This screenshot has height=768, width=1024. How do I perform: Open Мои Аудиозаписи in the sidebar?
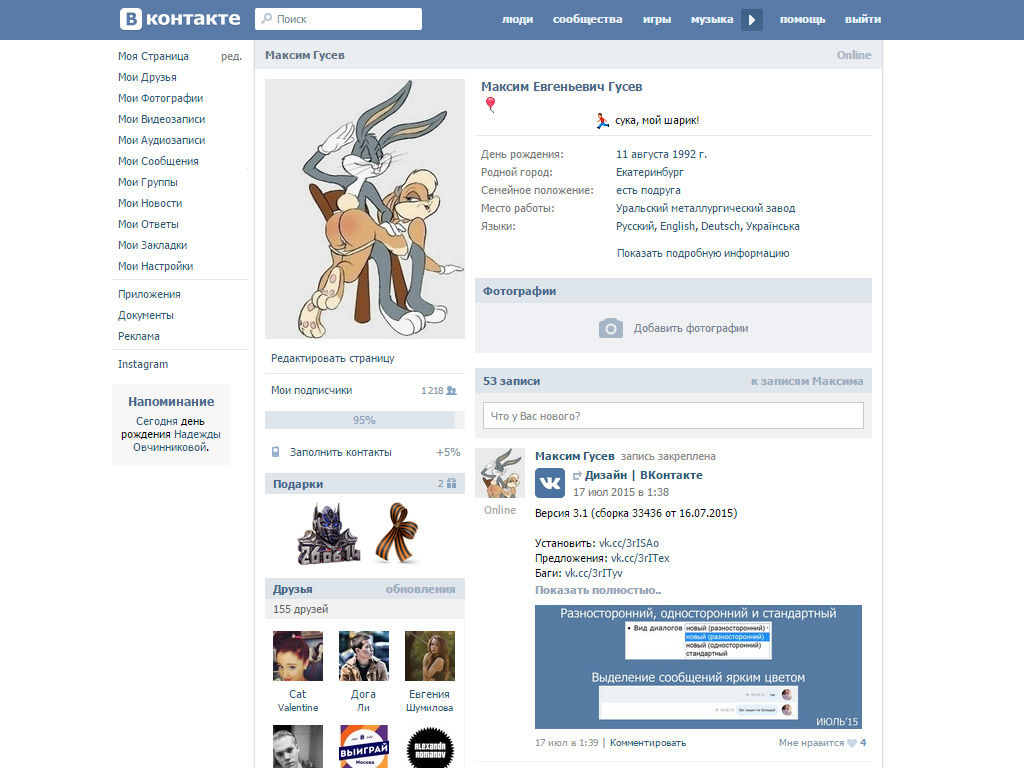(161, 140)
